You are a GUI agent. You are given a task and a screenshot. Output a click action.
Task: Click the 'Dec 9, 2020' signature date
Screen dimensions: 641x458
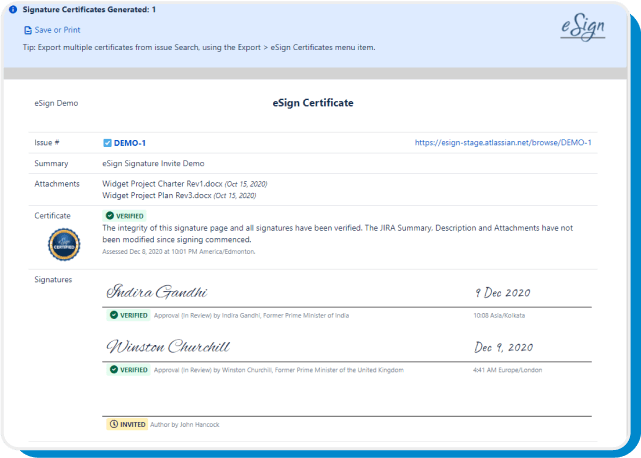click(x=503, y=347)
